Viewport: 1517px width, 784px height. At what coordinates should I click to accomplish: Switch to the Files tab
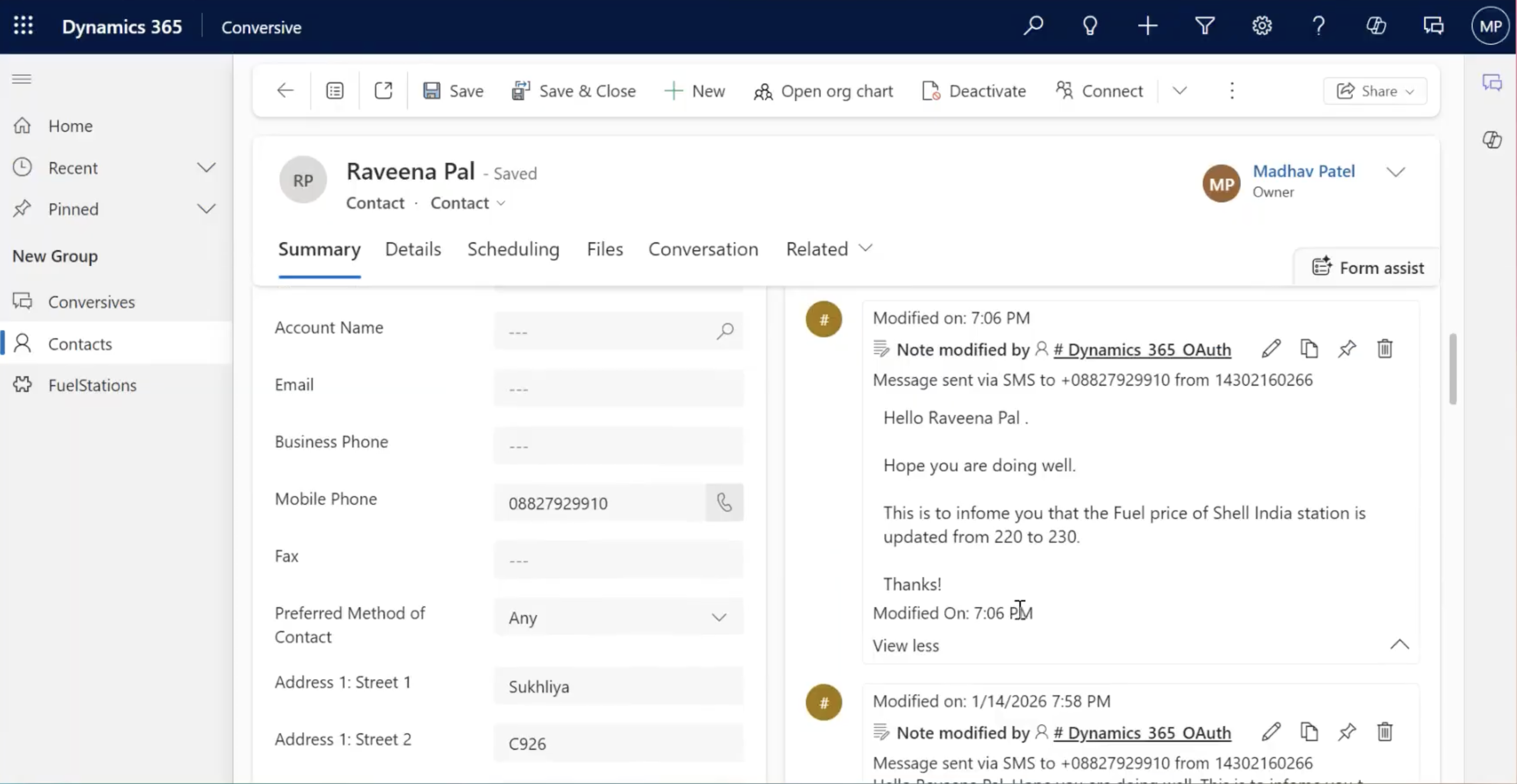click(605, 249)
